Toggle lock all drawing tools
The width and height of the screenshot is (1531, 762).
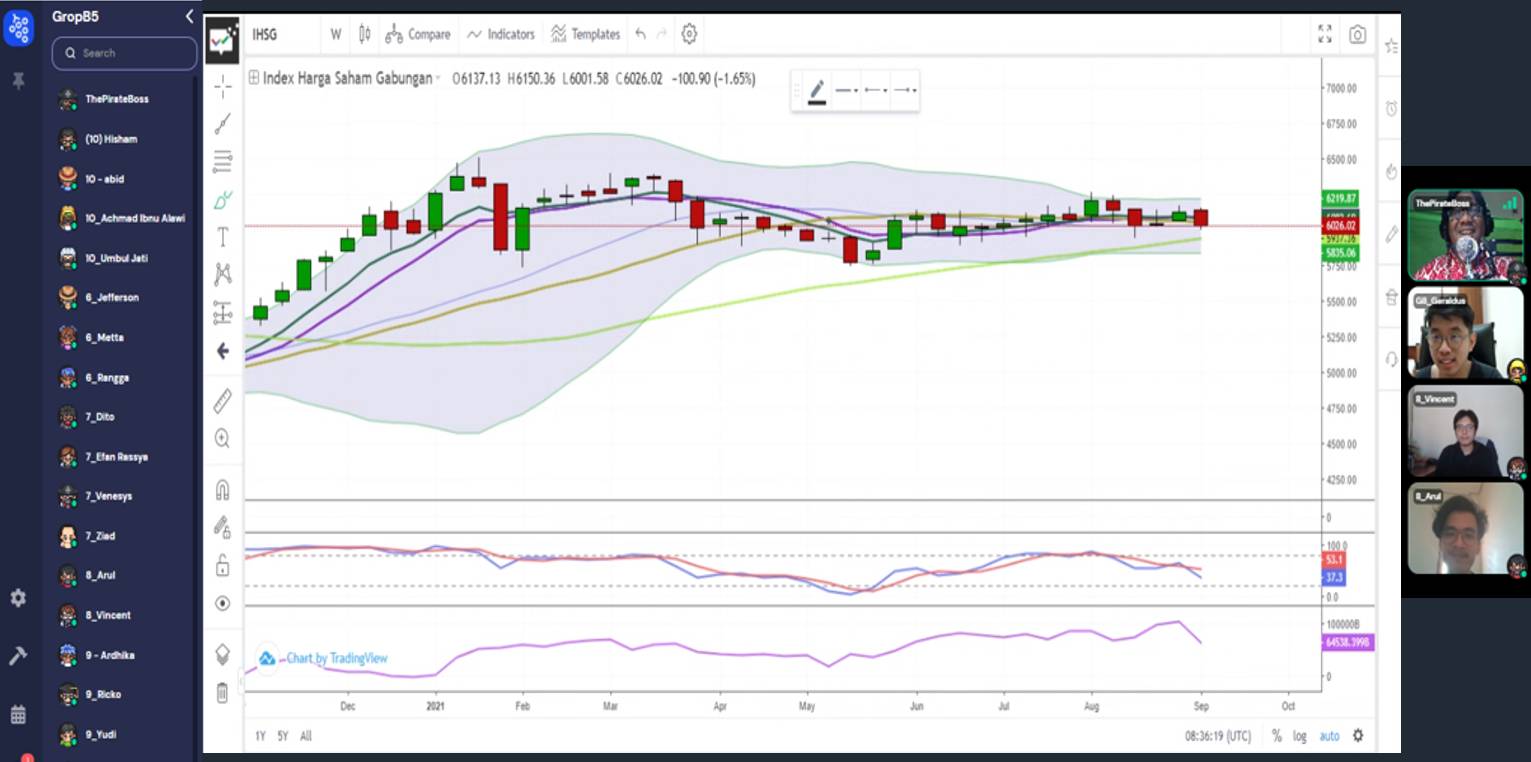pos(222,566)
